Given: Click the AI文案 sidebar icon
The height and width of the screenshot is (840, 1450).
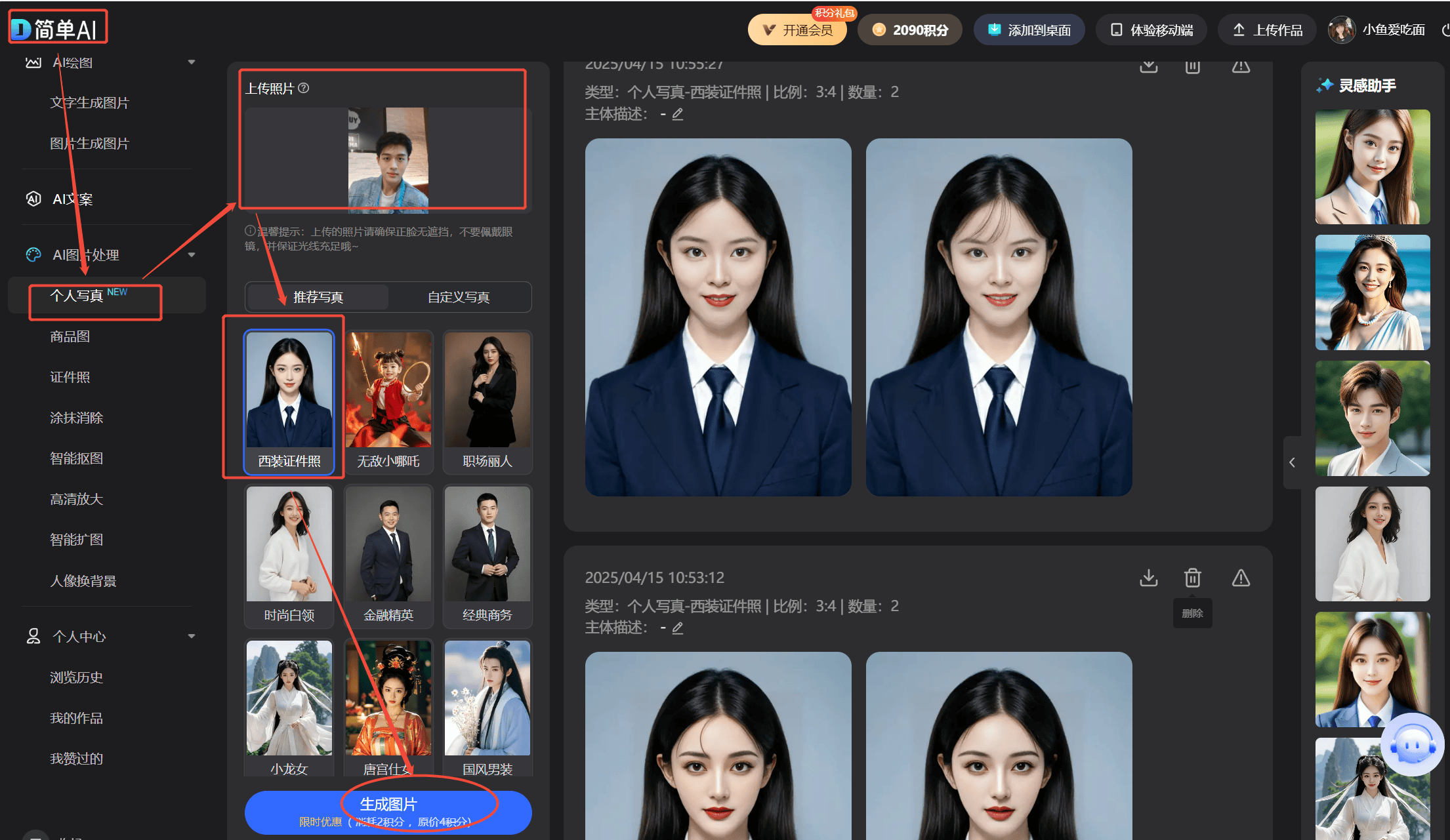Looking at the screenshot, I should [33, 199].
